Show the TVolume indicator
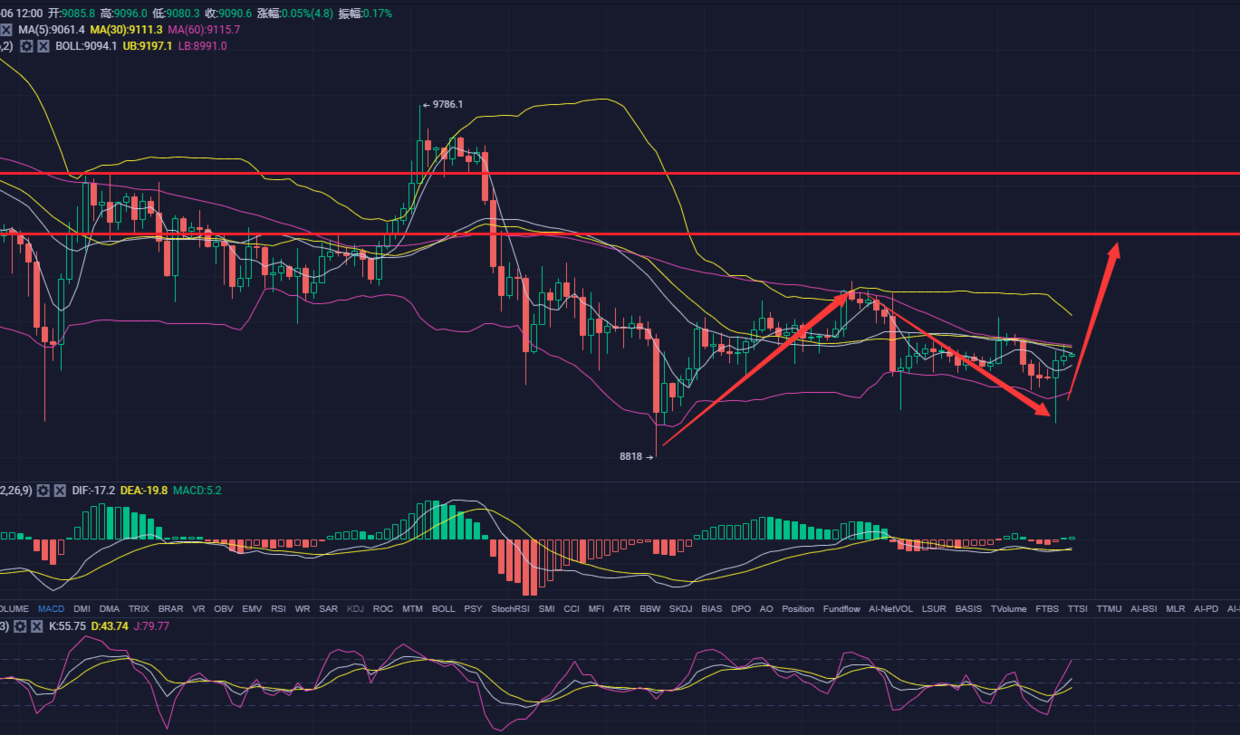 point(1009,608)
